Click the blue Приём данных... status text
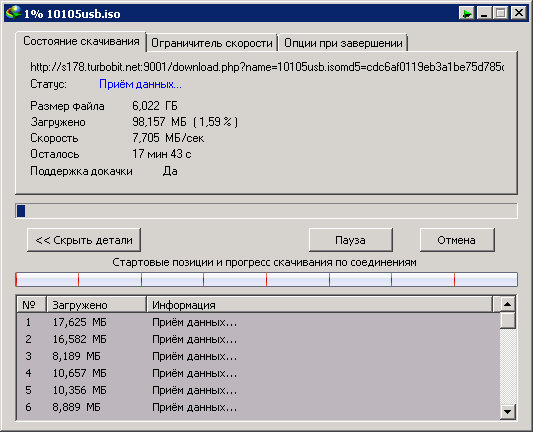 click(140, 84)
